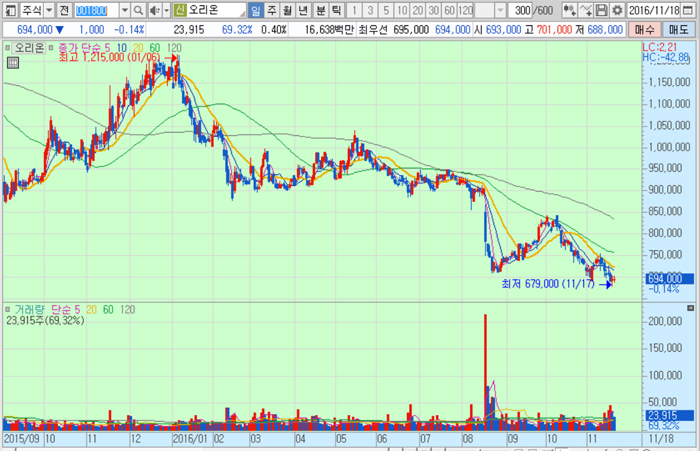Click the stock code input field
The width and height of the screenshot is (700, 451).
point(97,10)
